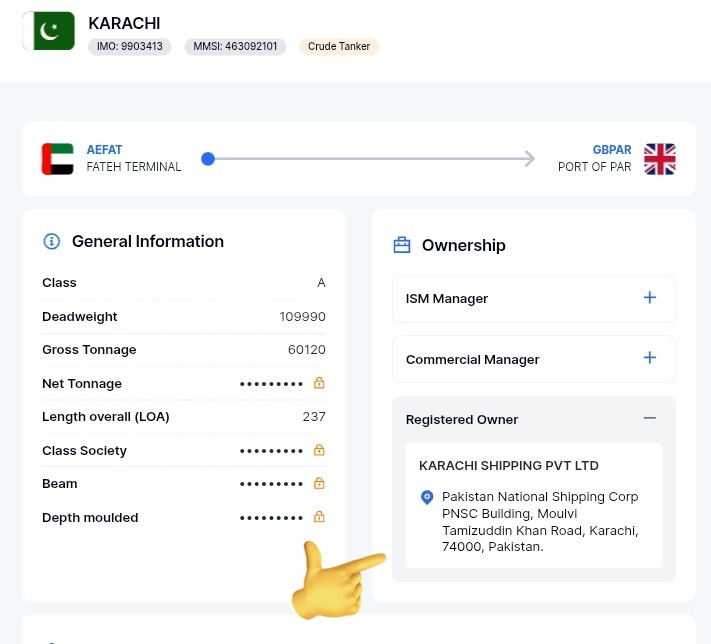Click the Pakistan flag vessel icon

coord(49,31)
